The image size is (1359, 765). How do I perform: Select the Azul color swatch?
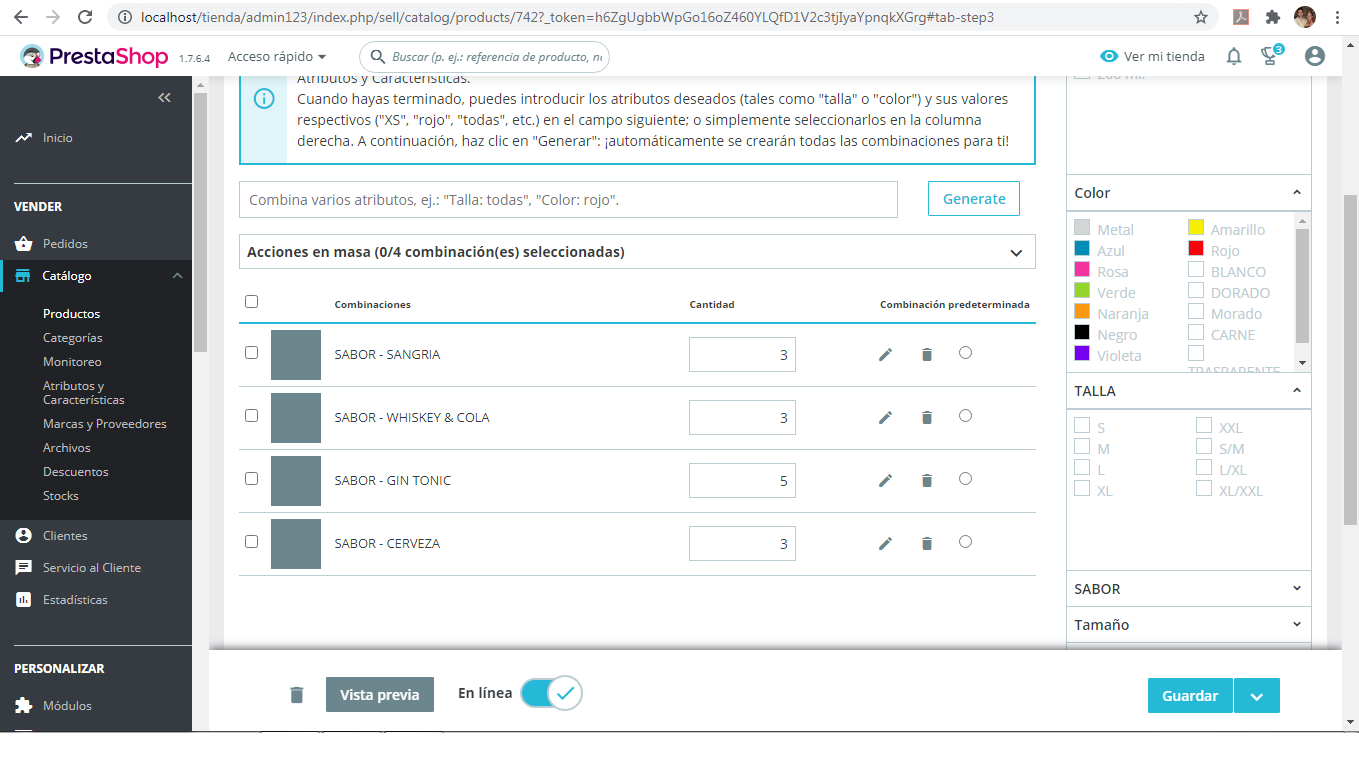click(x=1082, y=248)
